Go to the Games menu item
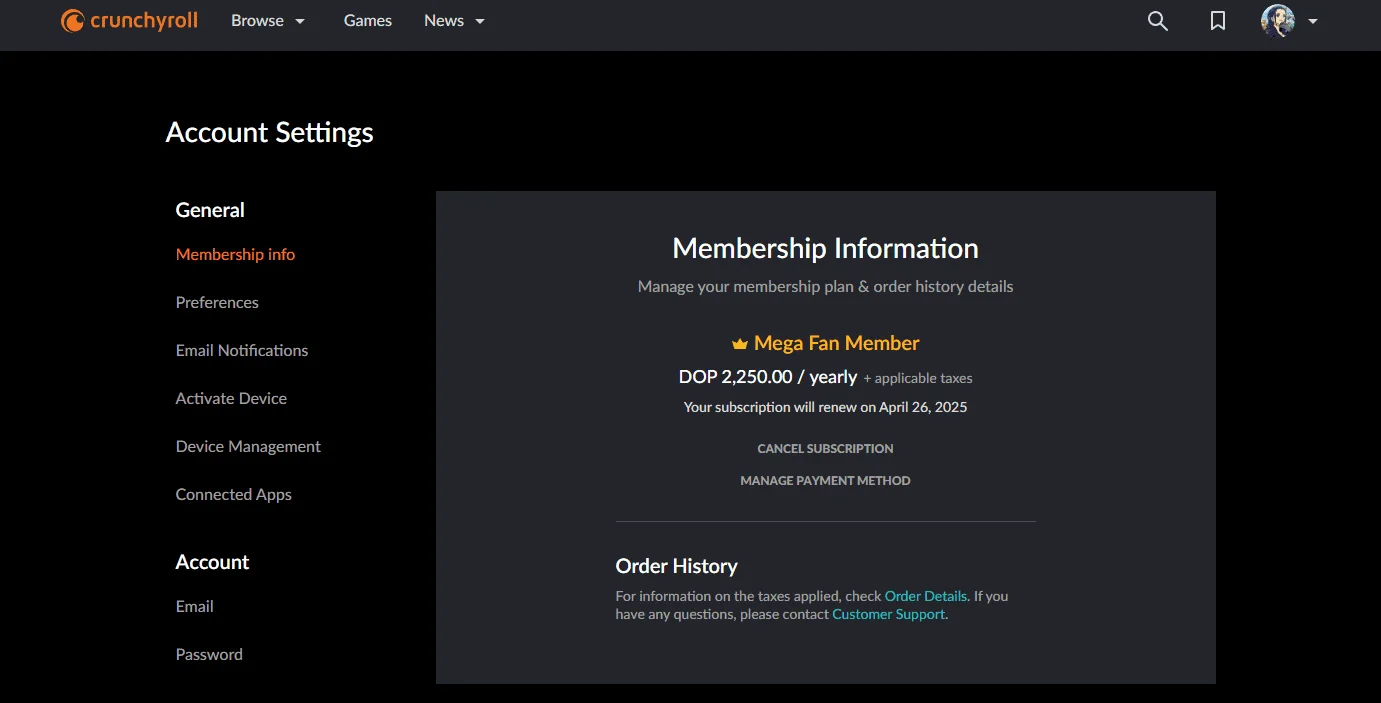The image size is (1381, 703). pos(368,21)
